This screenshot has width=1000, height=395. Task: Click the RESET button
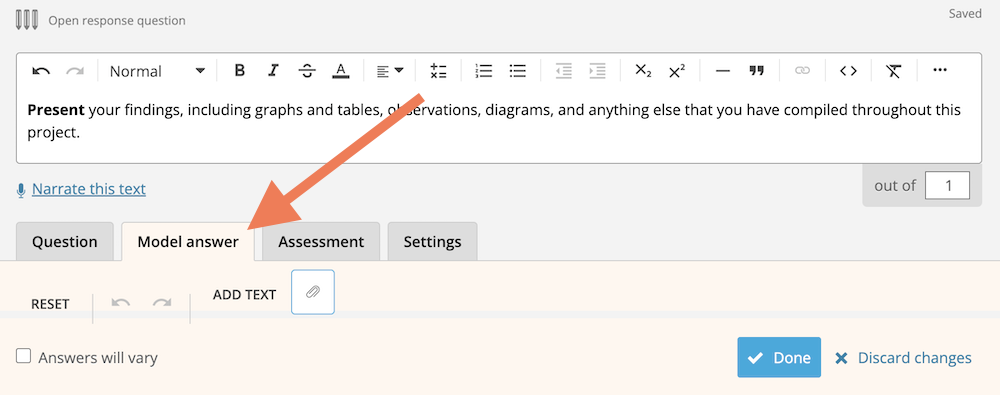pos(50,304)
